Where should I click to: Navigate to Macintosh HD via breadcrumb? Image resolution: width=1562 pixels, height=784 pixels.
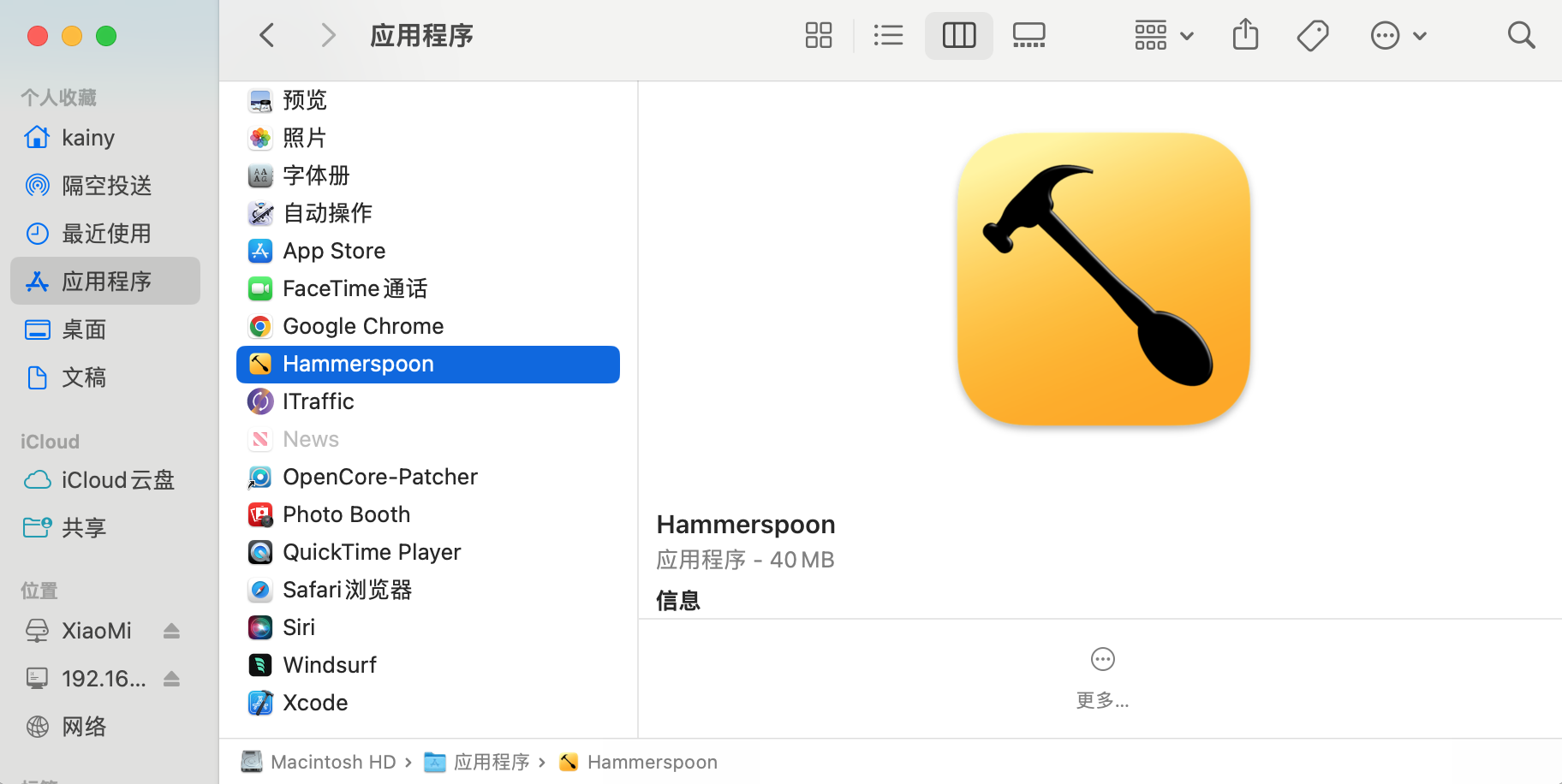tap(332, 761)
